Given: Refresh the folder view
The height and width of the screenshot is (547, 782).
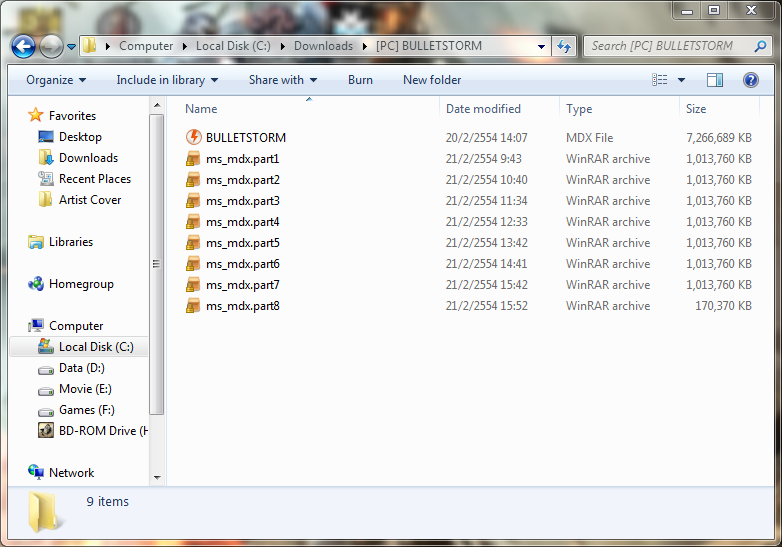Looking at the screenshot, I should pyautogui.click(x=564, y=46).
